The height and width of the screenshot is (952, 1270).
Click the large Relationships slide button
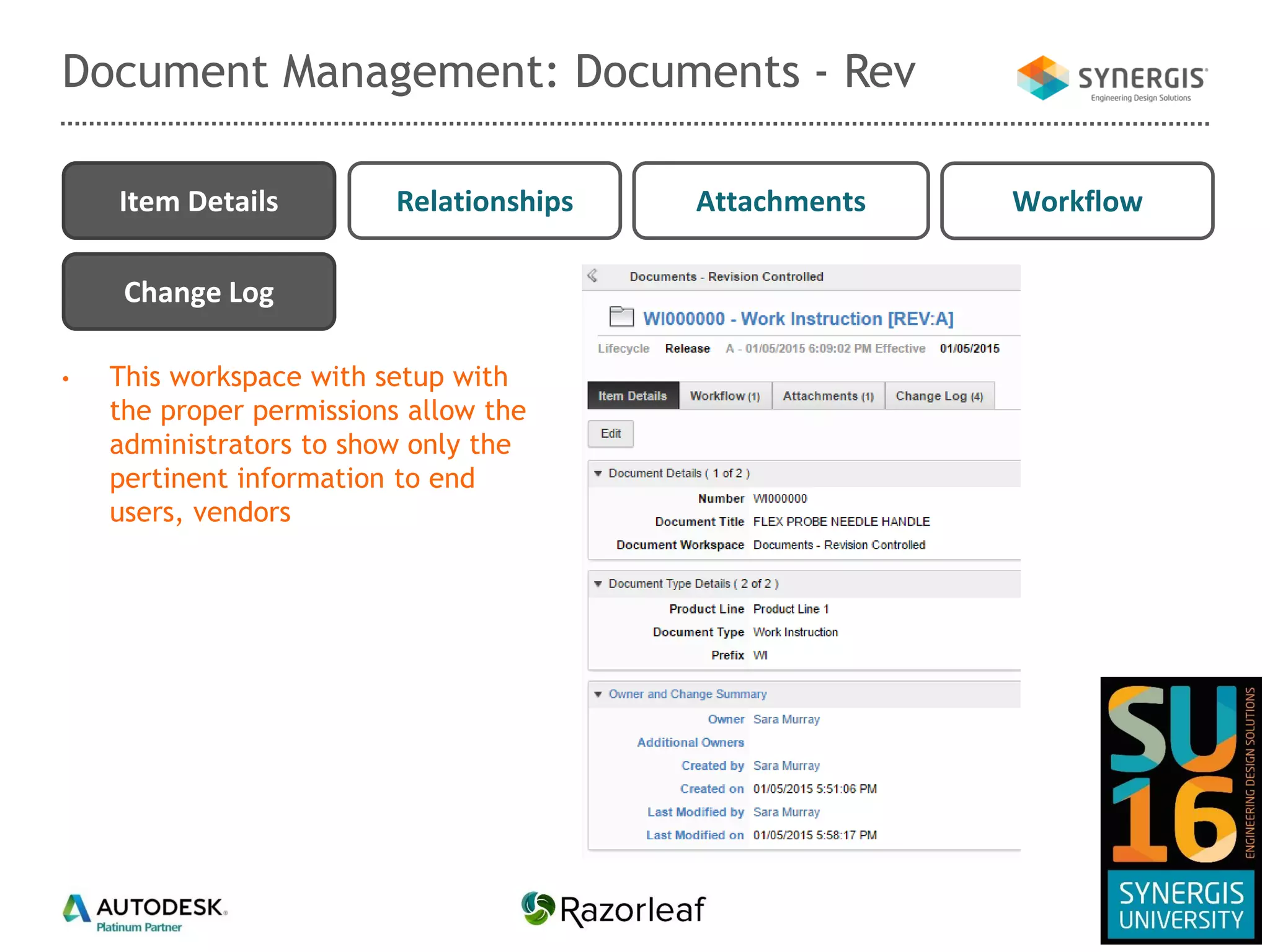click(x=484, y=201)
